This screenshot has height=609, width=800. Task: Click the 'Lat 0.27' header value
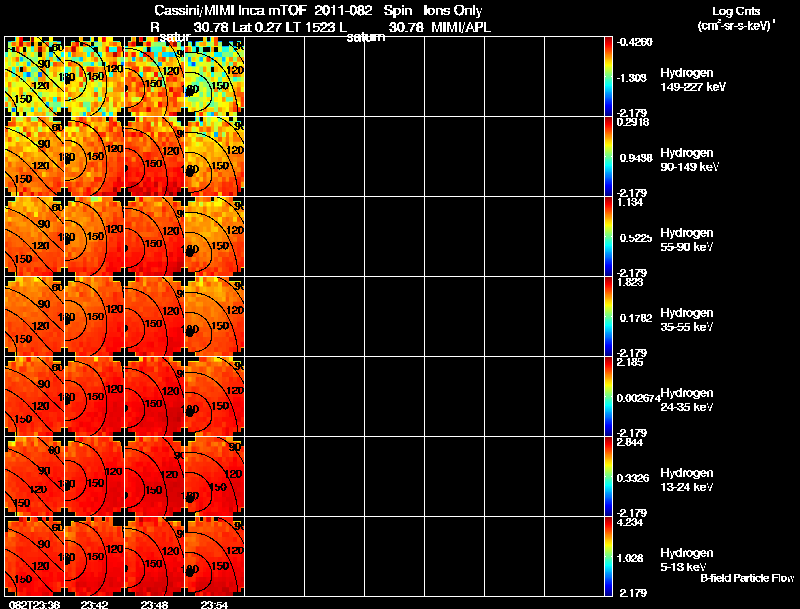[x=258, y=28]
